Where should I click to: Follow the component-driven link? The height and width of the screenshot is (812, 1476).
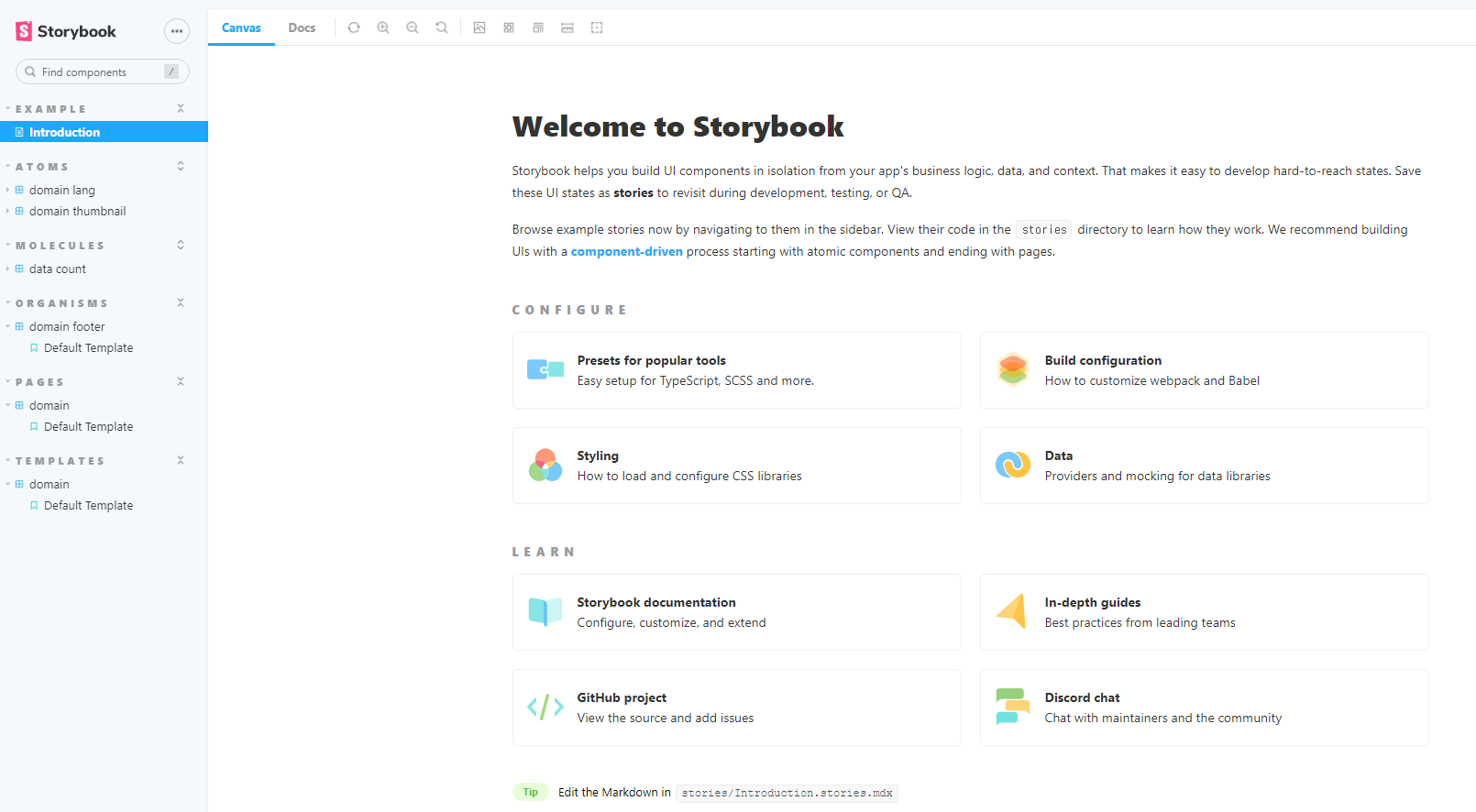click(626, 251)
